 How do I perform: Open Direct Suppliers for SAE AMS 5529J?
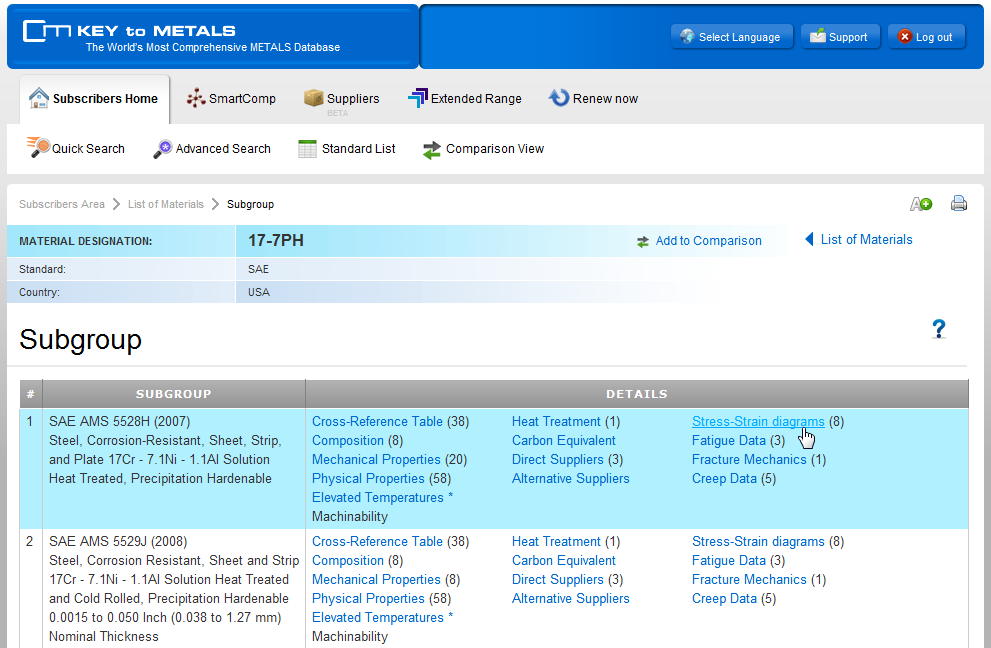tap(557, 580)
